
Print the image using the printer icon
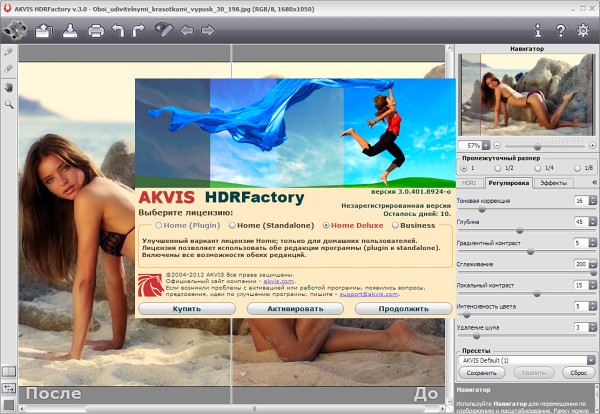point(96,31)
